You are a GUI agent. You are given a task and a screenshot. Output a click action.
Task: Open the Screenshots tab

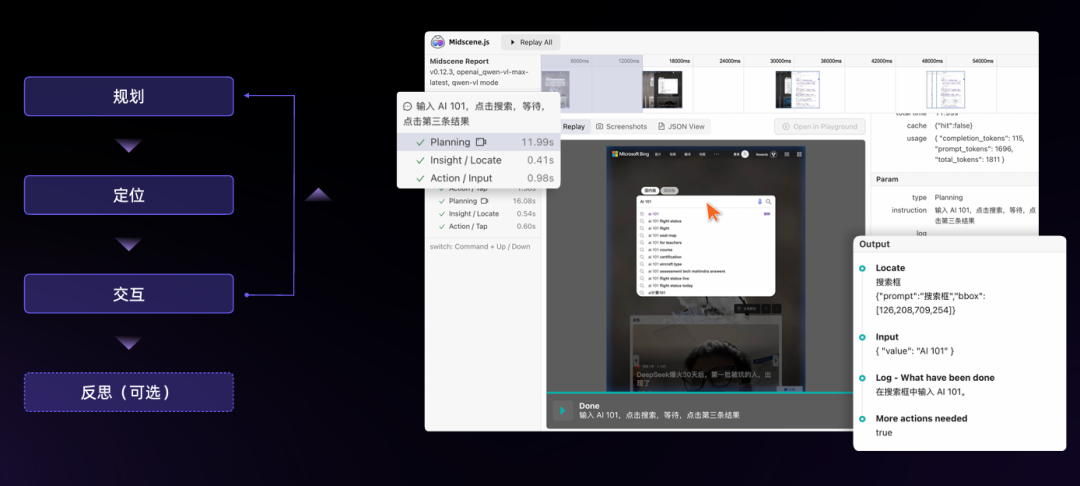(x=621, y=127)
